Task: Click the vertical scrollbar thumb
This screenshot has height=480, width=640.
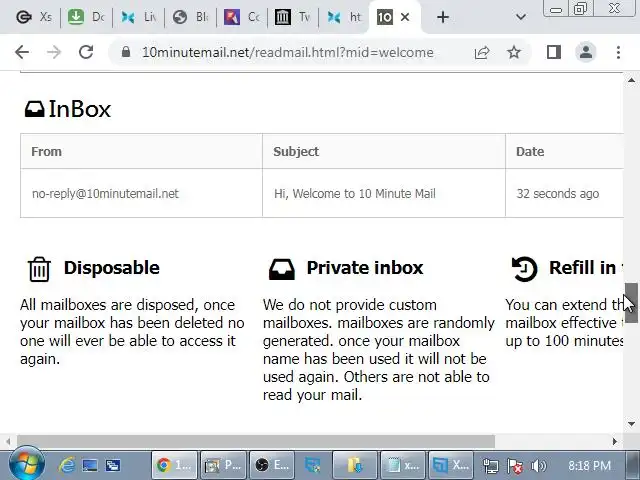Action: pos(631,302)
